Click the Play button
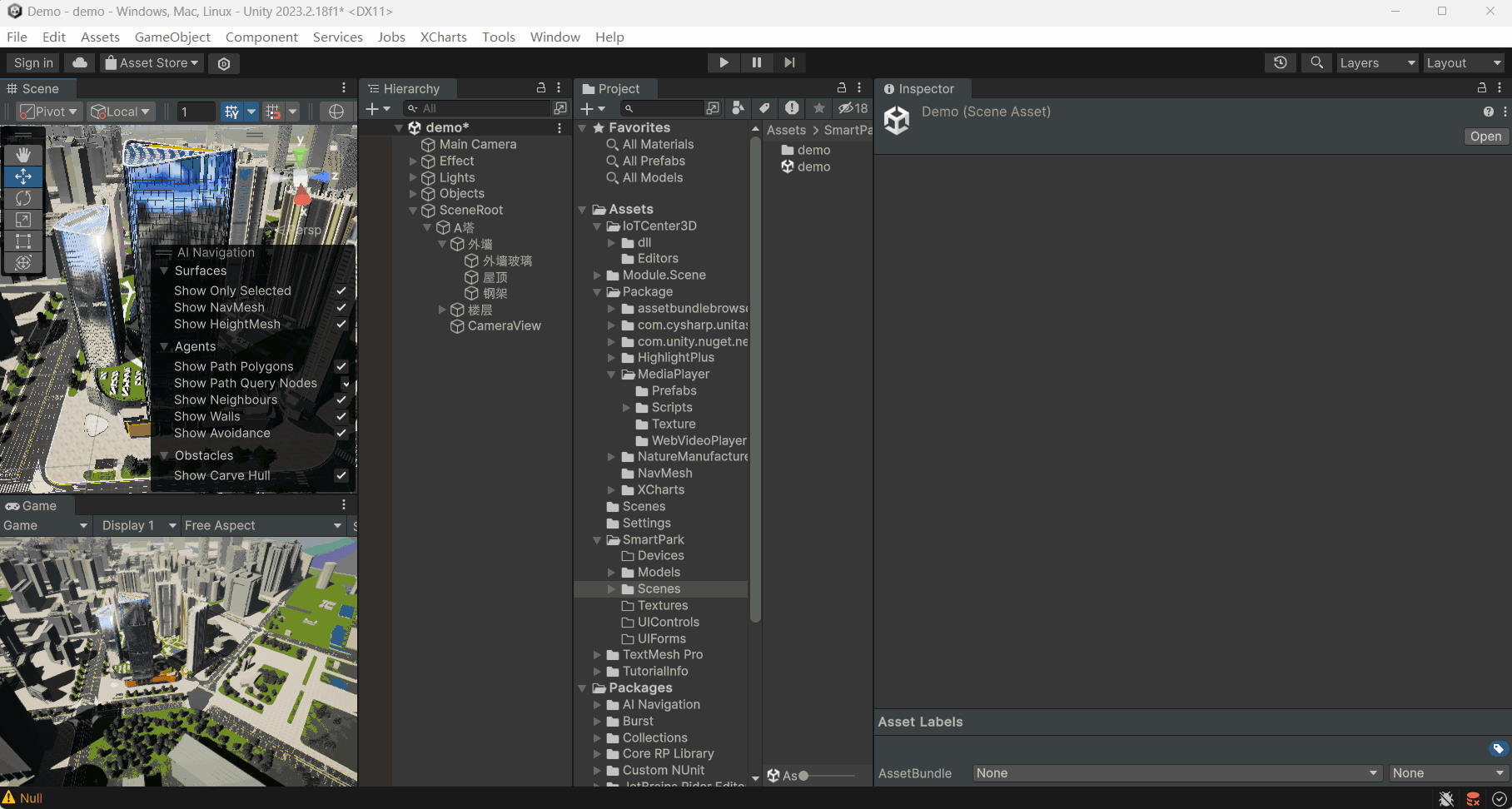 [724, 62]
